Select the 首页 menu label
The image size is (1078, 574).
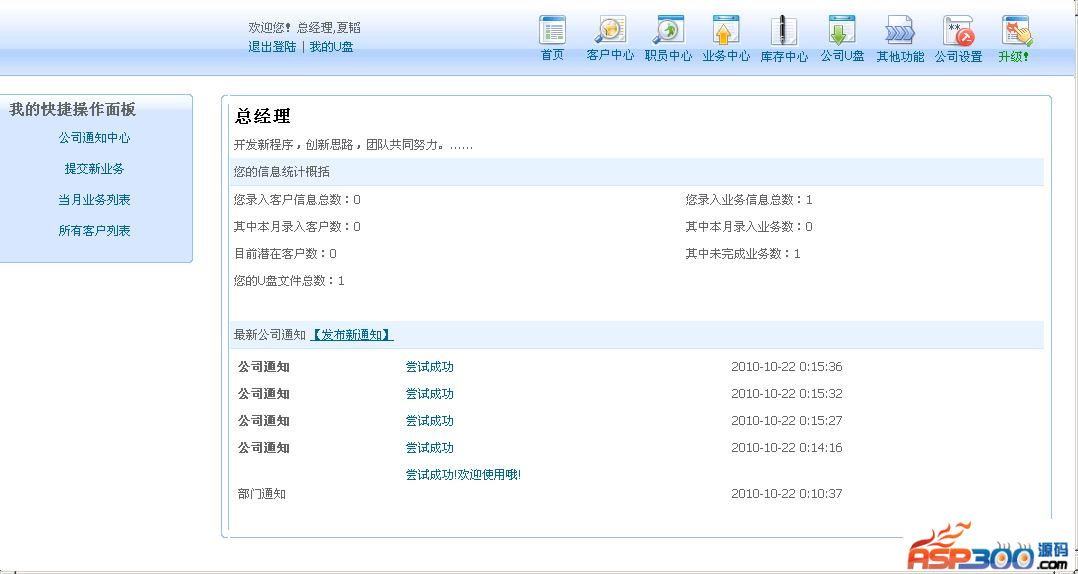pos(553,56)
